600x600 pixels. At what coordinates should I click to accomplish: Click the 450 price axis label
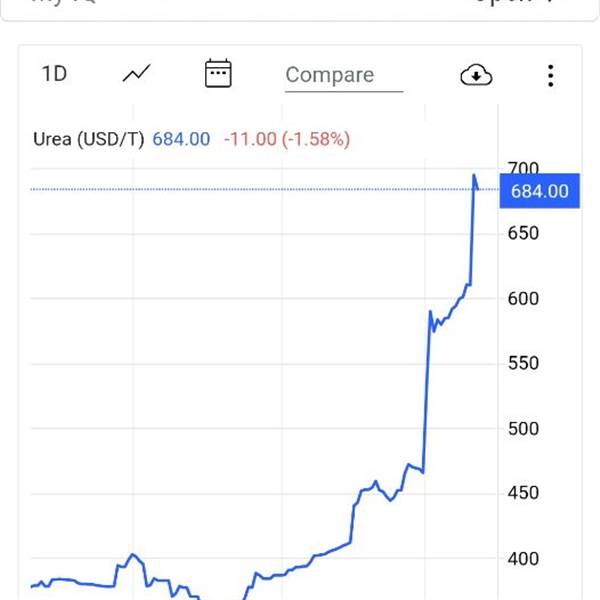(524, 493)
